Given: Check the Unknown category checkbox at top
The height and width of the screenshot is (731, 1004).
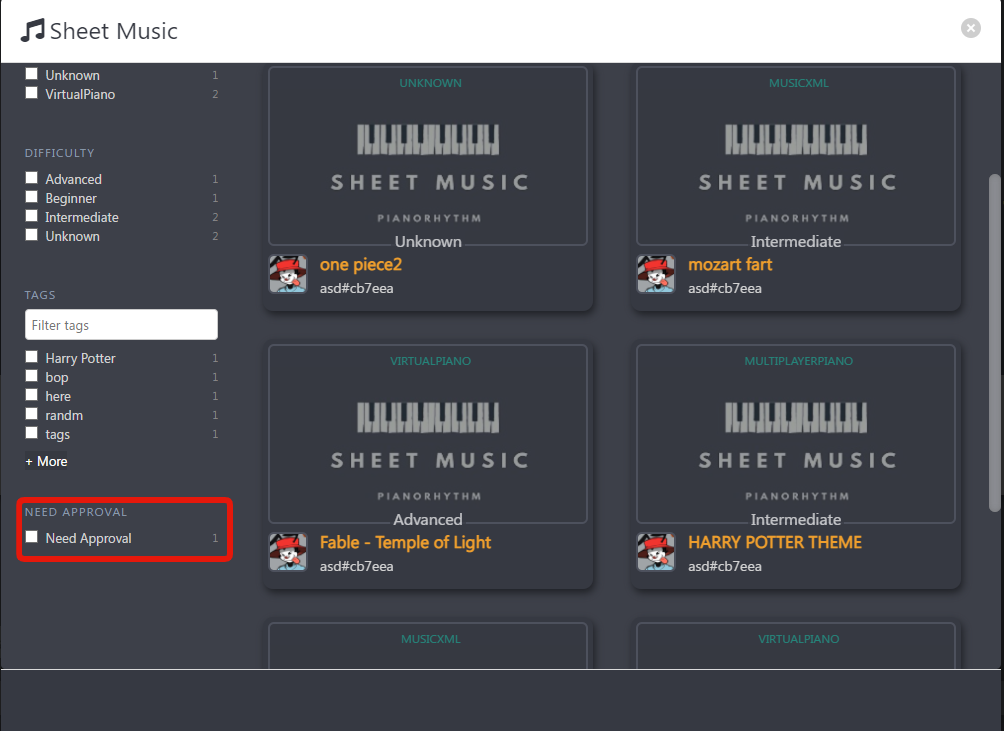Looking at the screenshot, I should [x=31, y=74].
